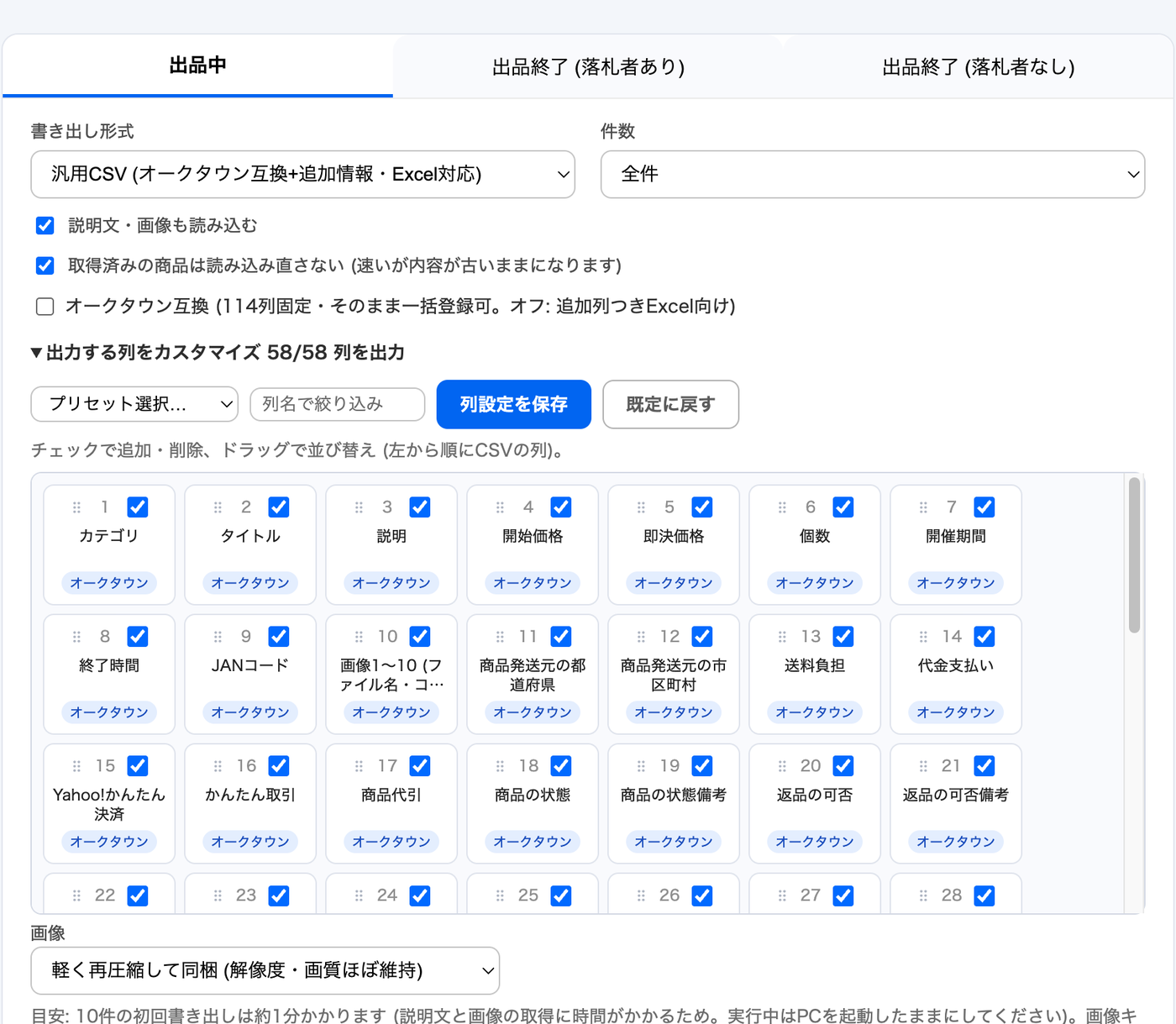Uncheck column 6 個数 checkbox
The width and height of the screenshot is (1176, 1024).
[x=843, y=507]
